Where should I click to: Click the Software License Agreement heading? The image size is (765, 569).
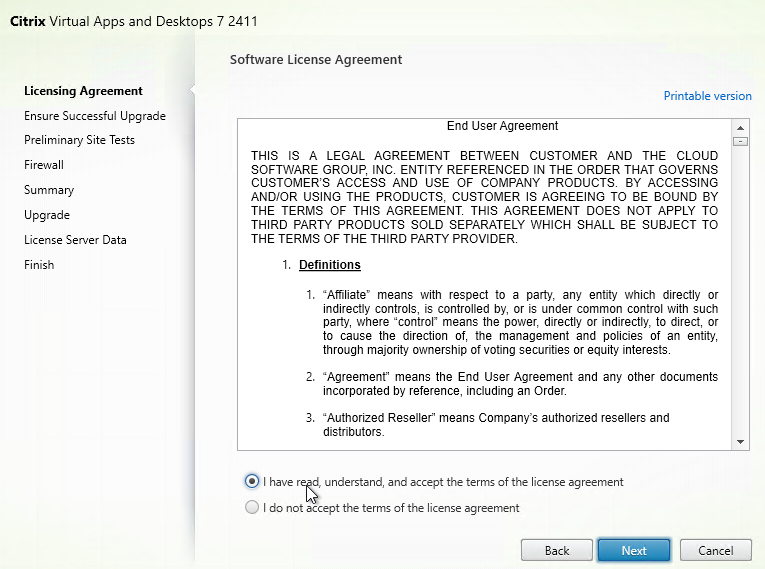316,60
